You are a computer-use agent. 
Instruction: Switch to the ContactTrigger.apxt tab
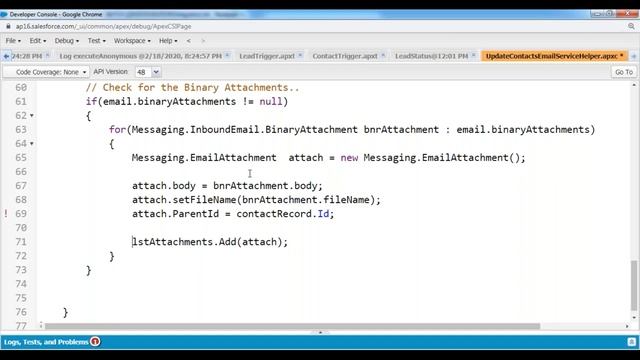(344, 56)
